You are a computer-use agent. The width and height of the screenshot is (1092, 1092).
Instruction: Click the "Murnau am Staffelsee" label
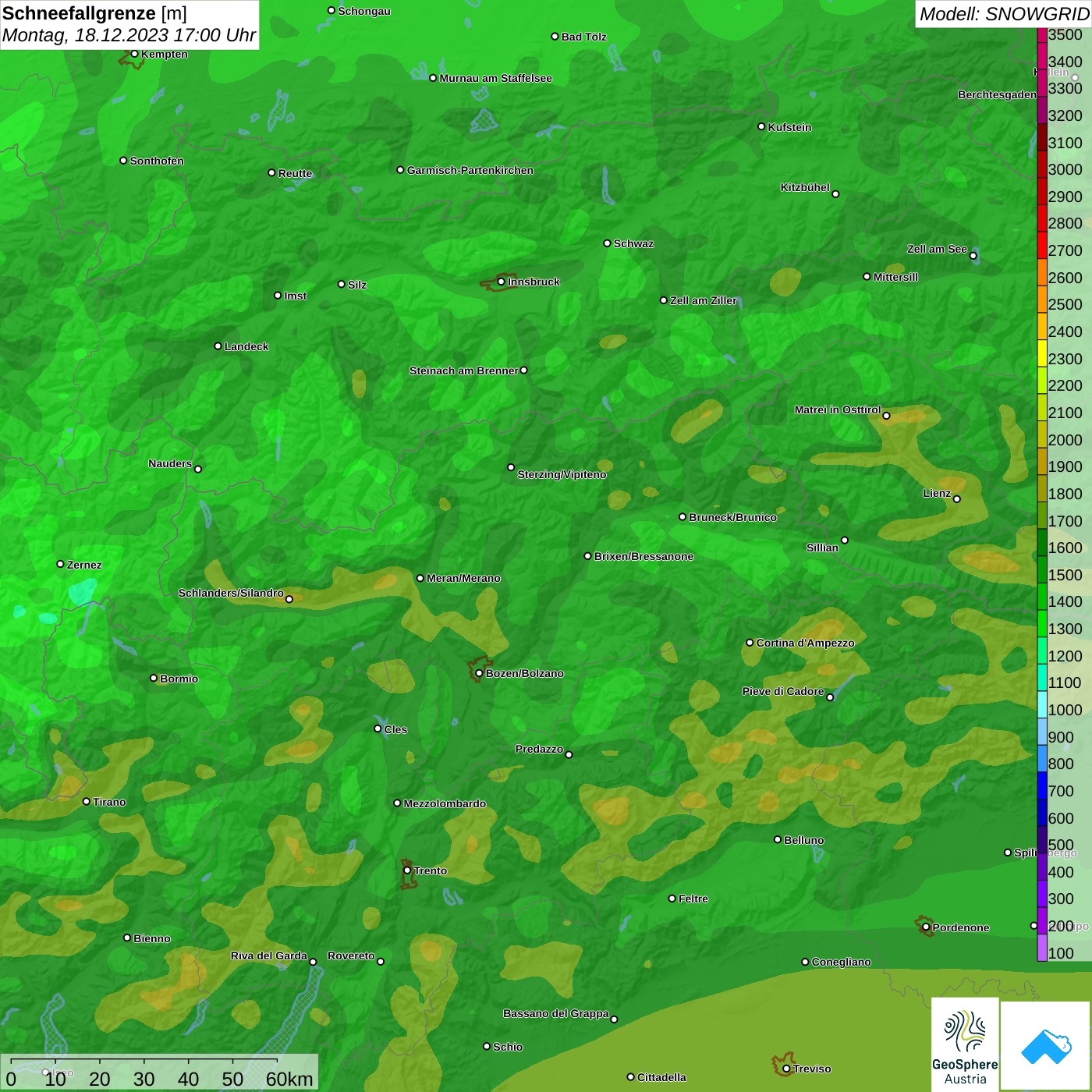pyautogui.click(x=496, y=78)
